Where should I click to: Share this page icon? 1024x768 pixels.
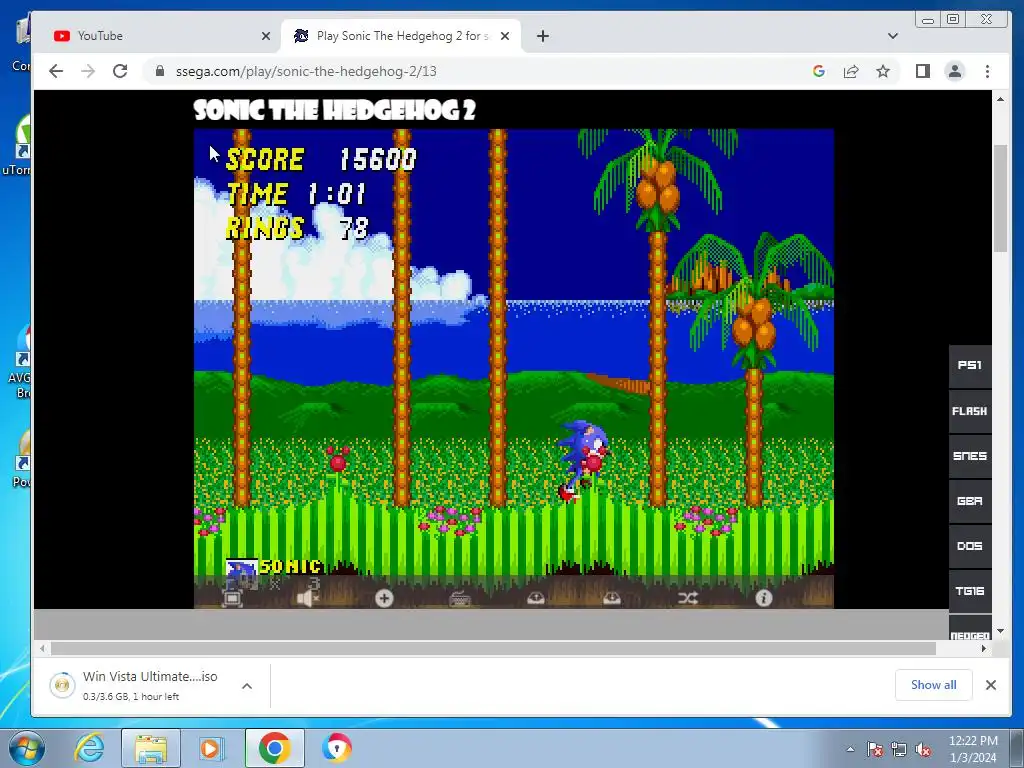(x=851, y=71)
